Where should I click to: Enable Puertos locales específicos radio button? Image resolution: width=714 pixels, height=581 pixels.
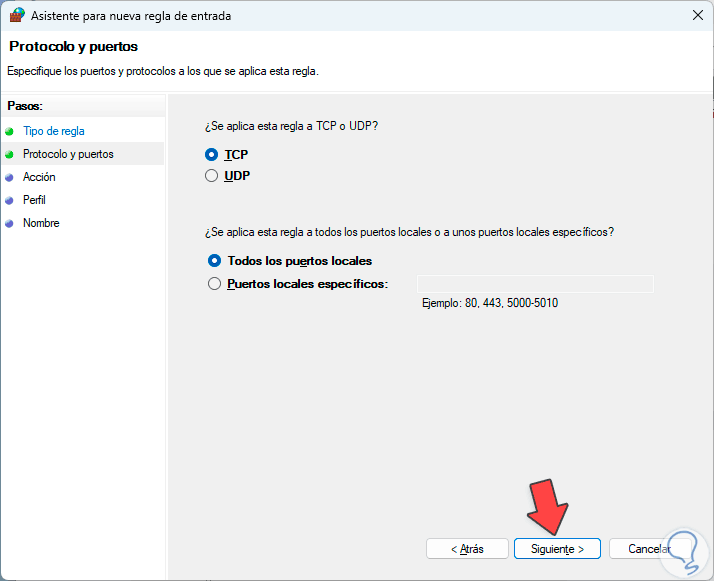click(x=214, y=284)
